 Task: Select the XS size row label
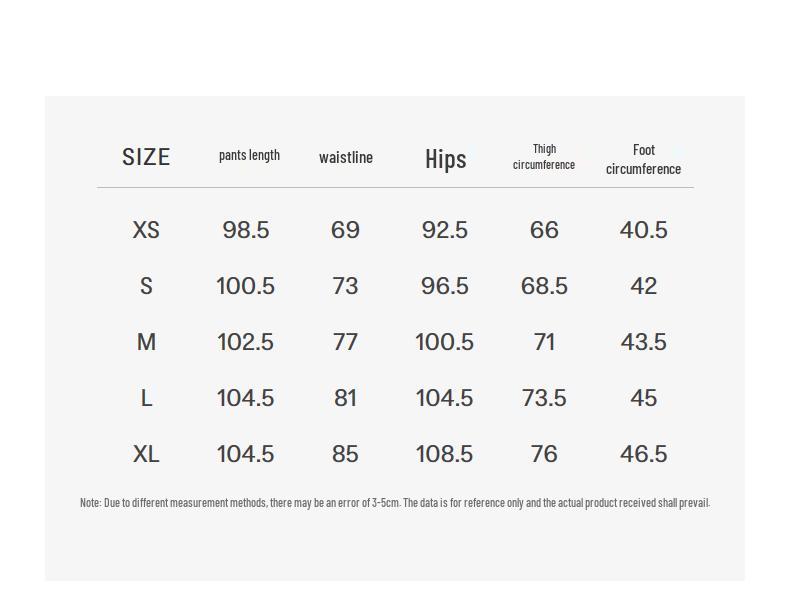pos(146,230)
